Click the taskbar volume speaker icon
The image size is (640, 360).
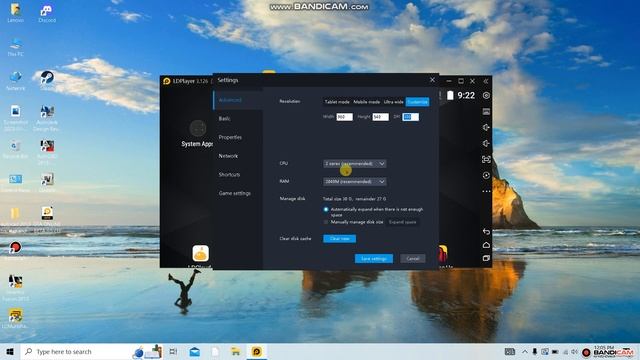(x=575, y=351)
